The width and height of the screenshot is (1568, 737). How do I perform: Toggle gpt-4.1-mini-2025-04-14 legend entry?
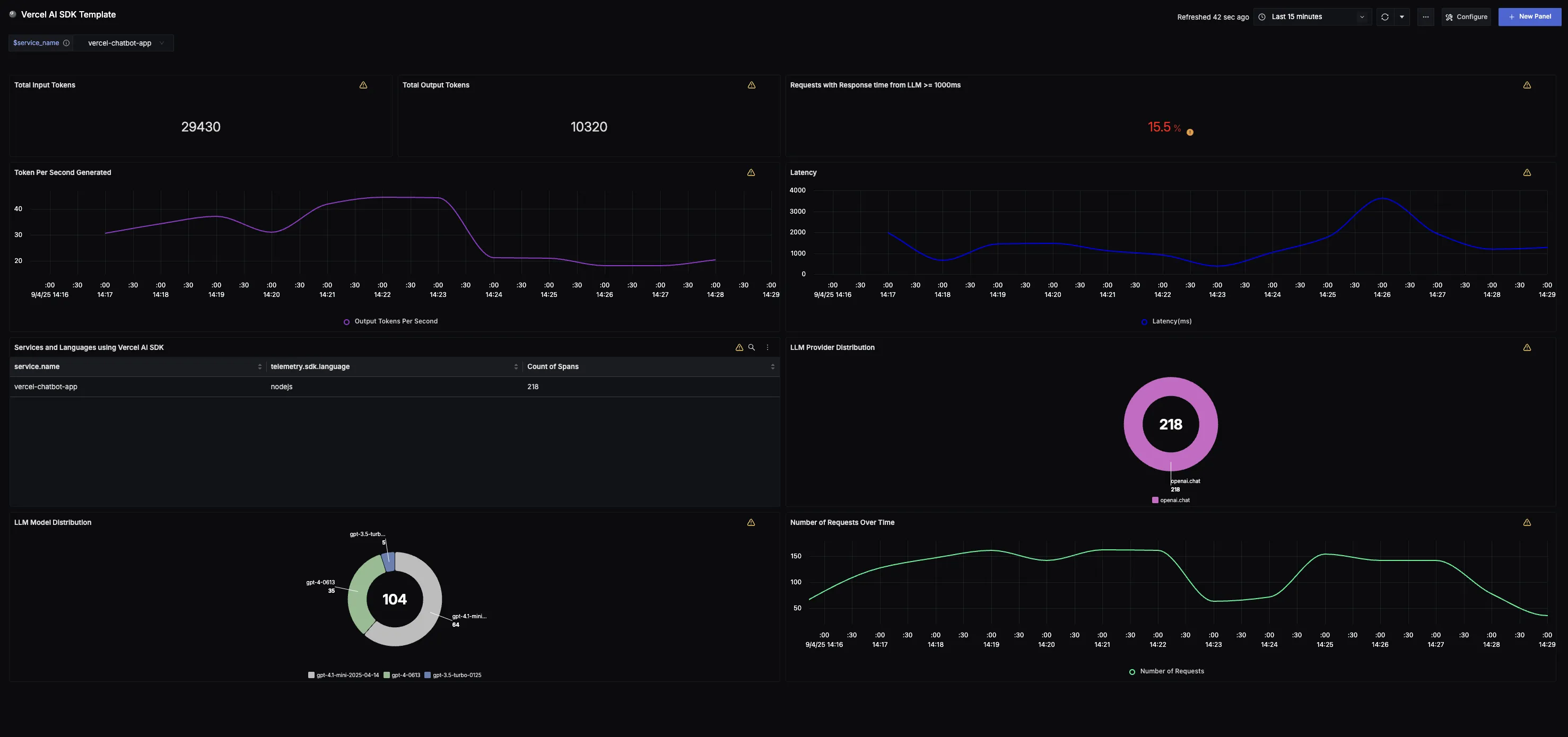point(343,675)
